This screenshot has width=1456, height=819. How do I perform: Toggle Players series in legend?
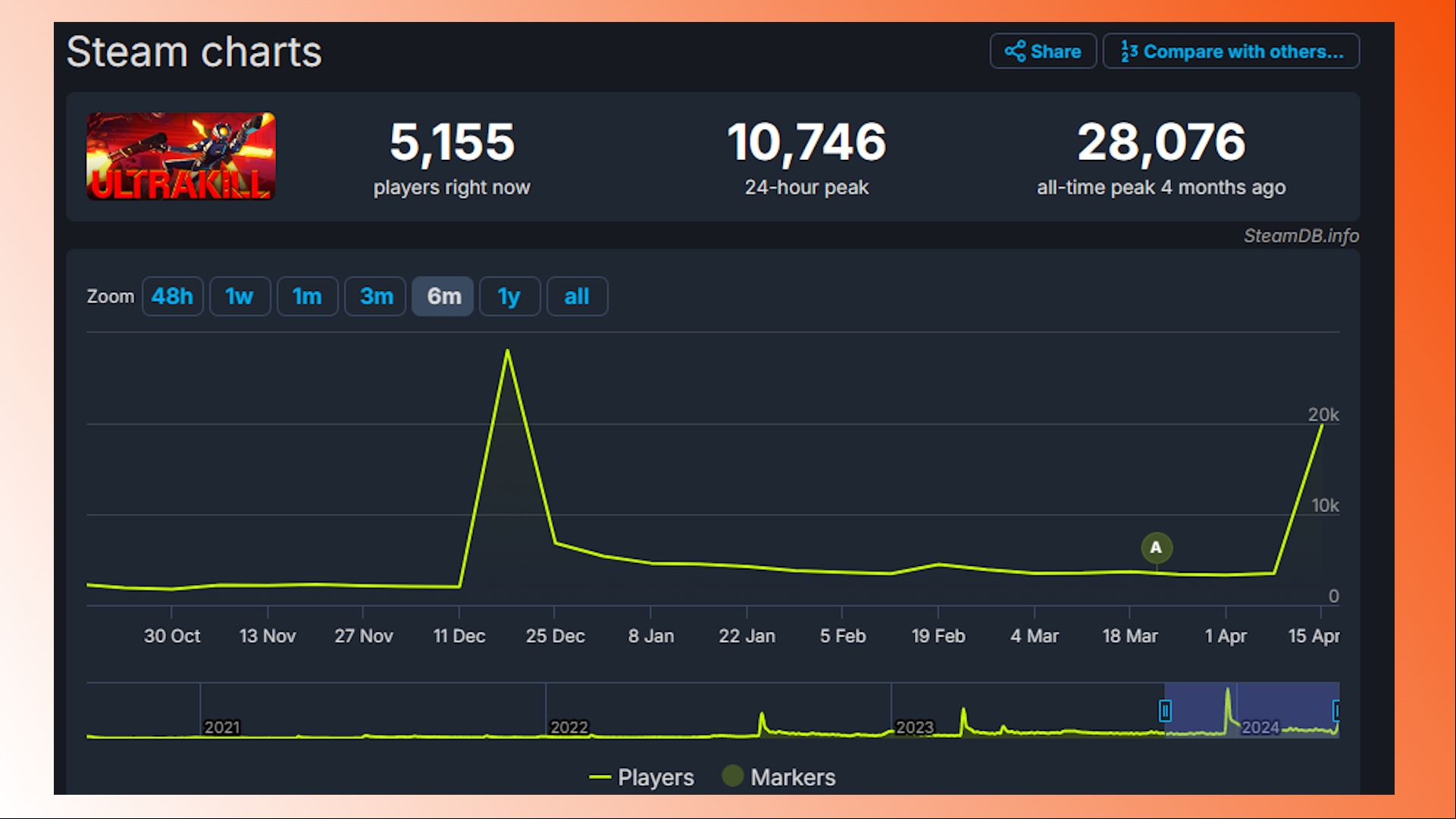pos(641,777)
